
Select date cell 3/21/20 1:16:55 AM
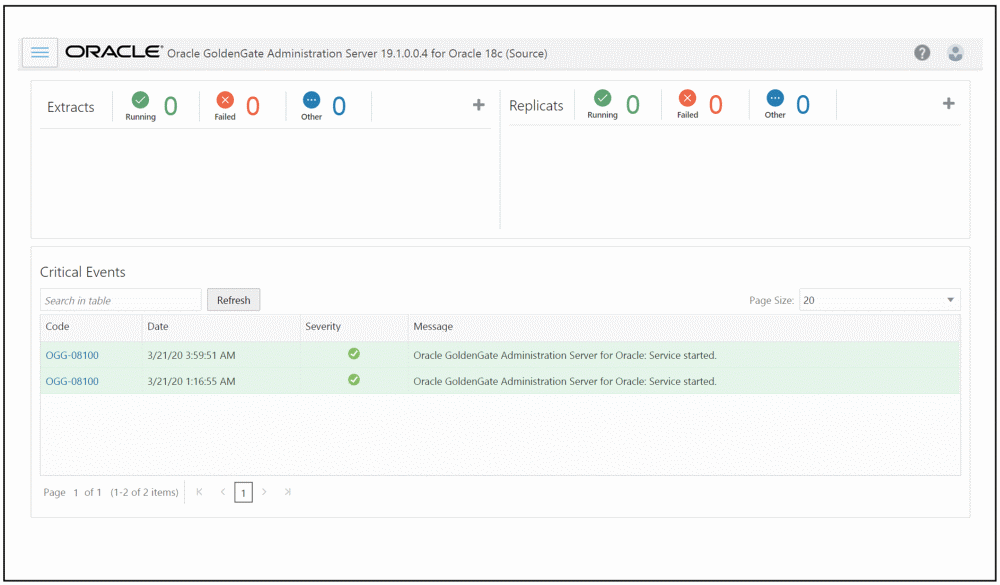click(191, 381)
